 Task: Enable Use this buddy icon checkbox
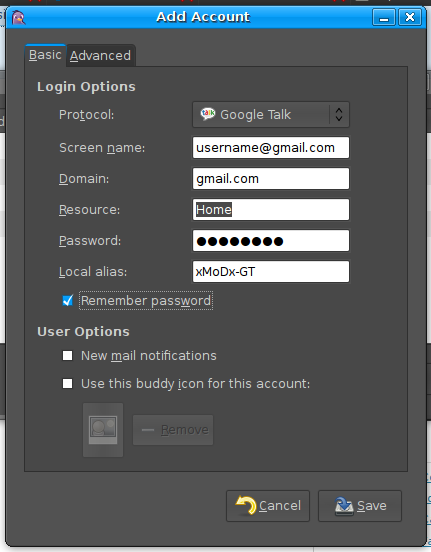pyautogui.click(x=67, y=383)
